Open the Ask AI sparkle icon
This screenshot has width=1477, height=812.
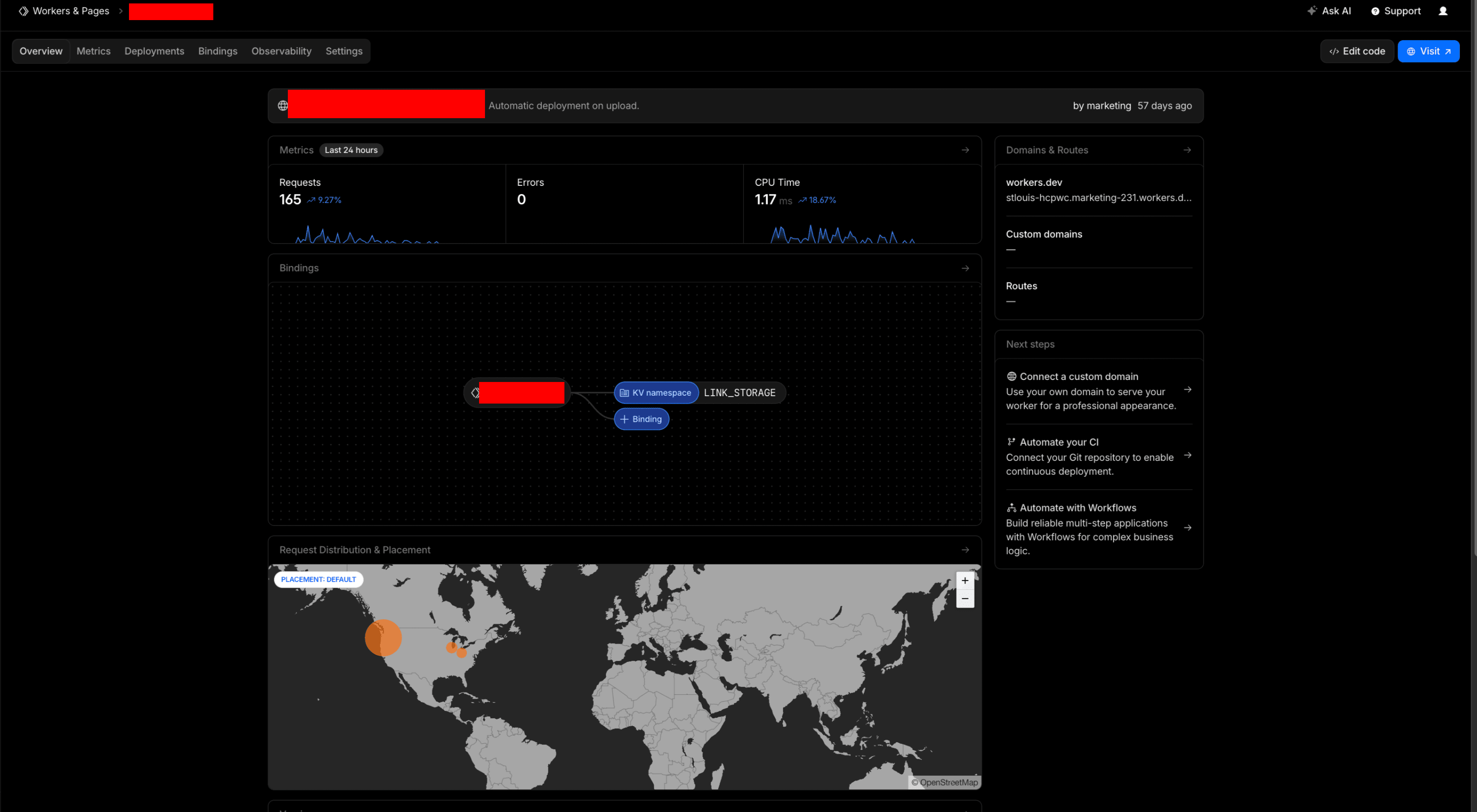coord(1312,11)
